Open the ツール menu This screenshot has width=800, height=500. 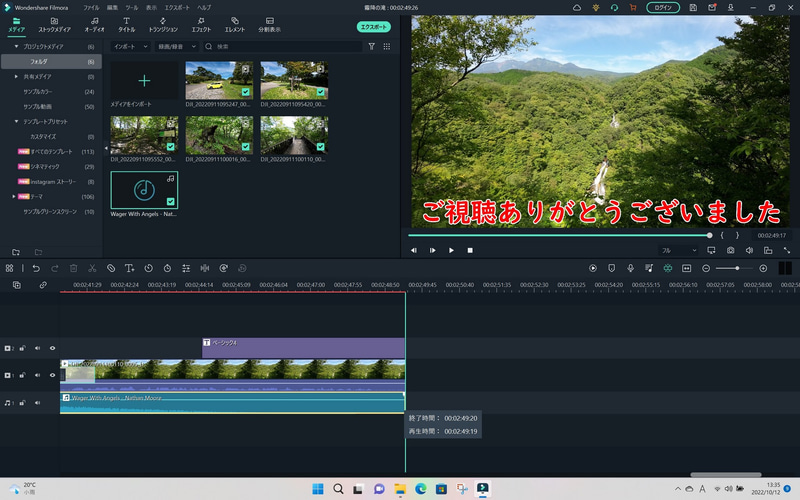[132, 8]
